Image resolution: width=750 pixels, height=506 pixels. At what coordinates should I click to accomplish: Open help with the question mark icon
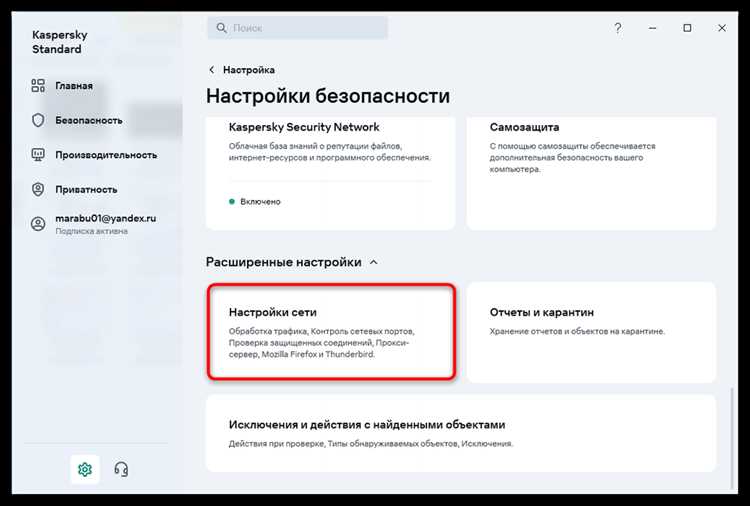coord(618,28)
